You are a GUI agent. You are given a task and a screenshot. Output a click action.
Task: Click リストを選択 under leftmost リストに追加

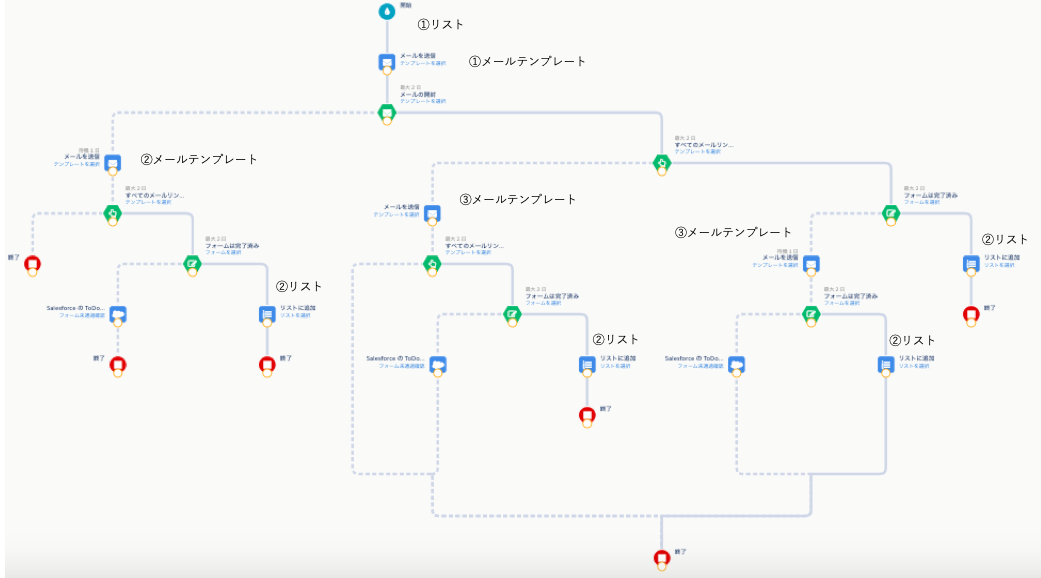pyautogui.click(x=295, y=316)
